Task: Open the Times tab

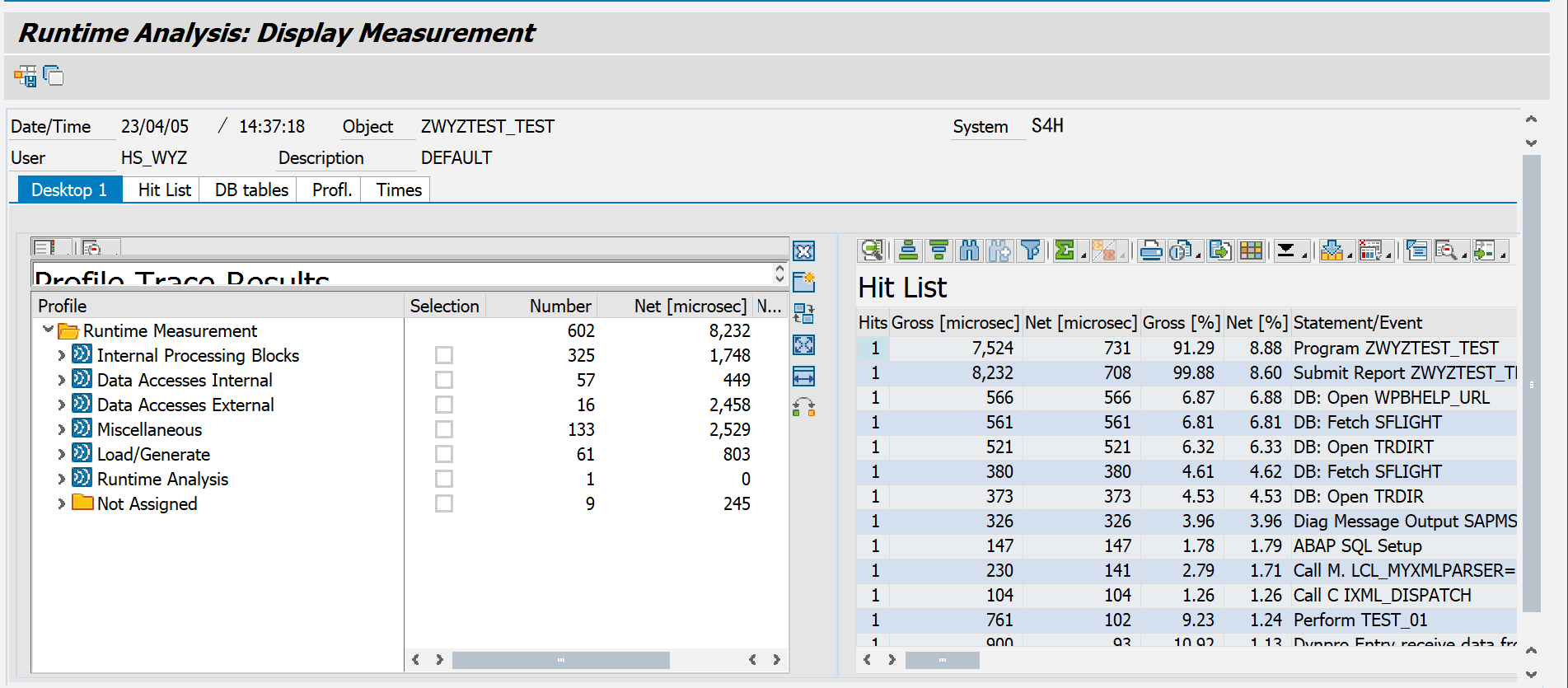Action: pyautogui.click(x=399, y=190)
